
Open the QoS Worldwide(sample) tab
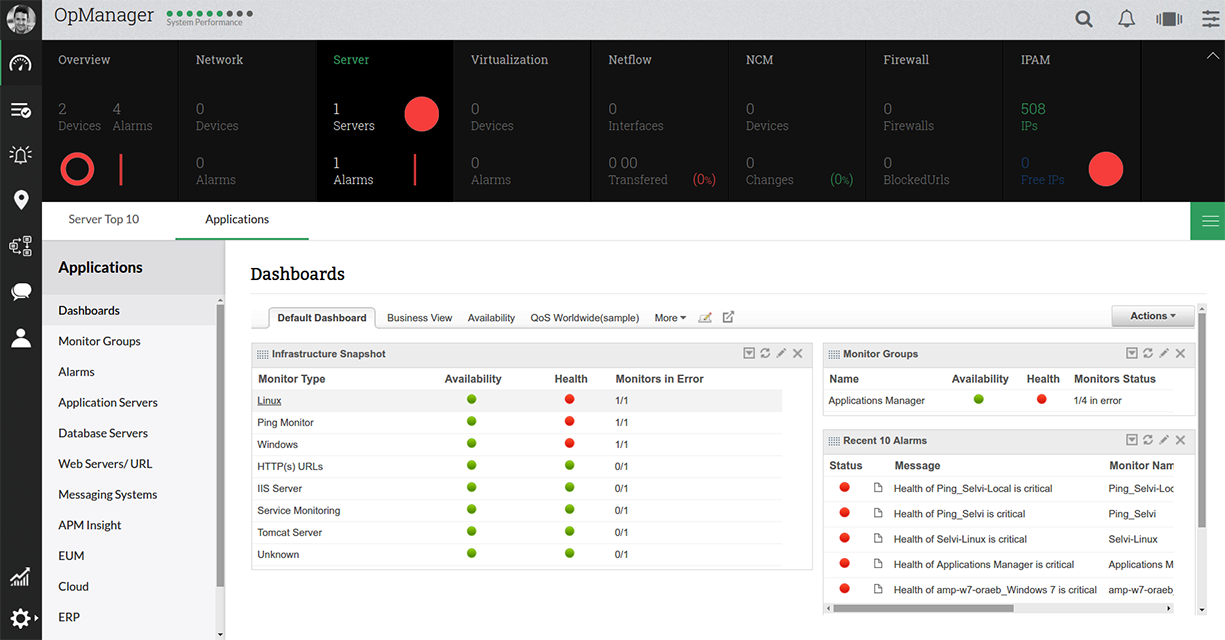(x=585, y=318)
